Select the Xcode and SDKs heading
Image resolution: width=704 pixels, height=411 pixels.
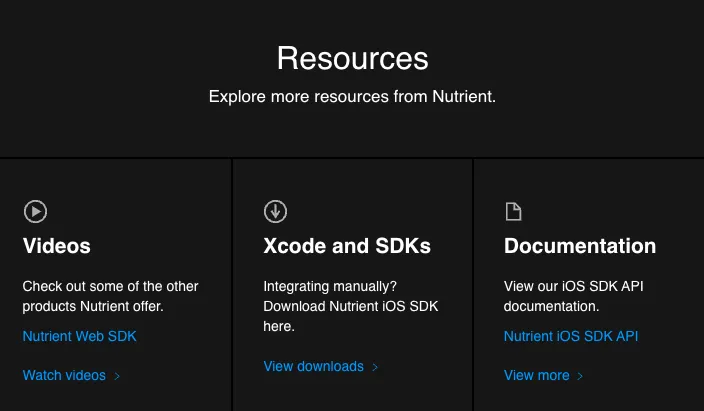[347, 246]
